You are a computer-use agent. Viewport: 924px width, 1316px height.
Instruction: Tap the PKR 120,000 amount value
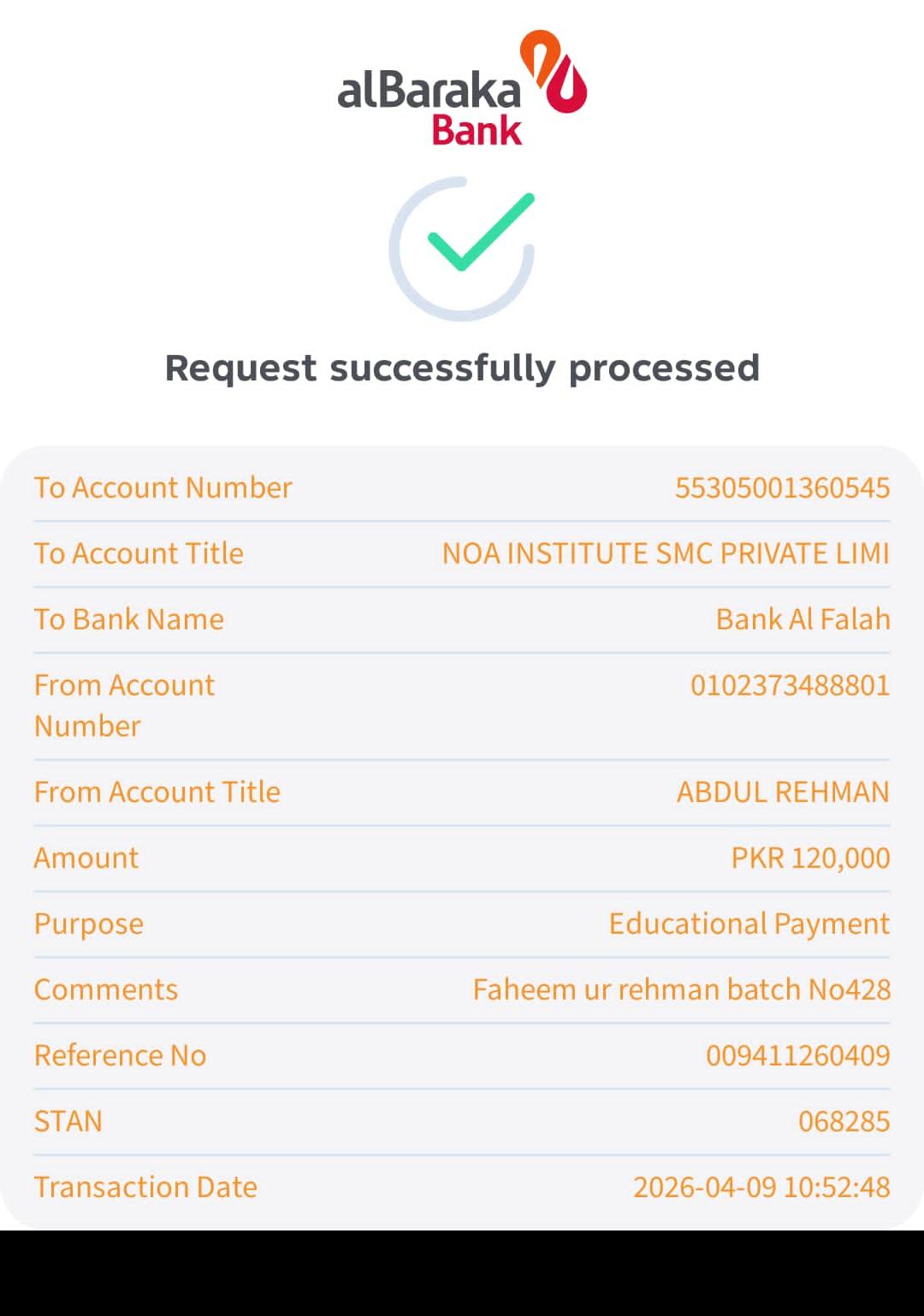[810, 858]
